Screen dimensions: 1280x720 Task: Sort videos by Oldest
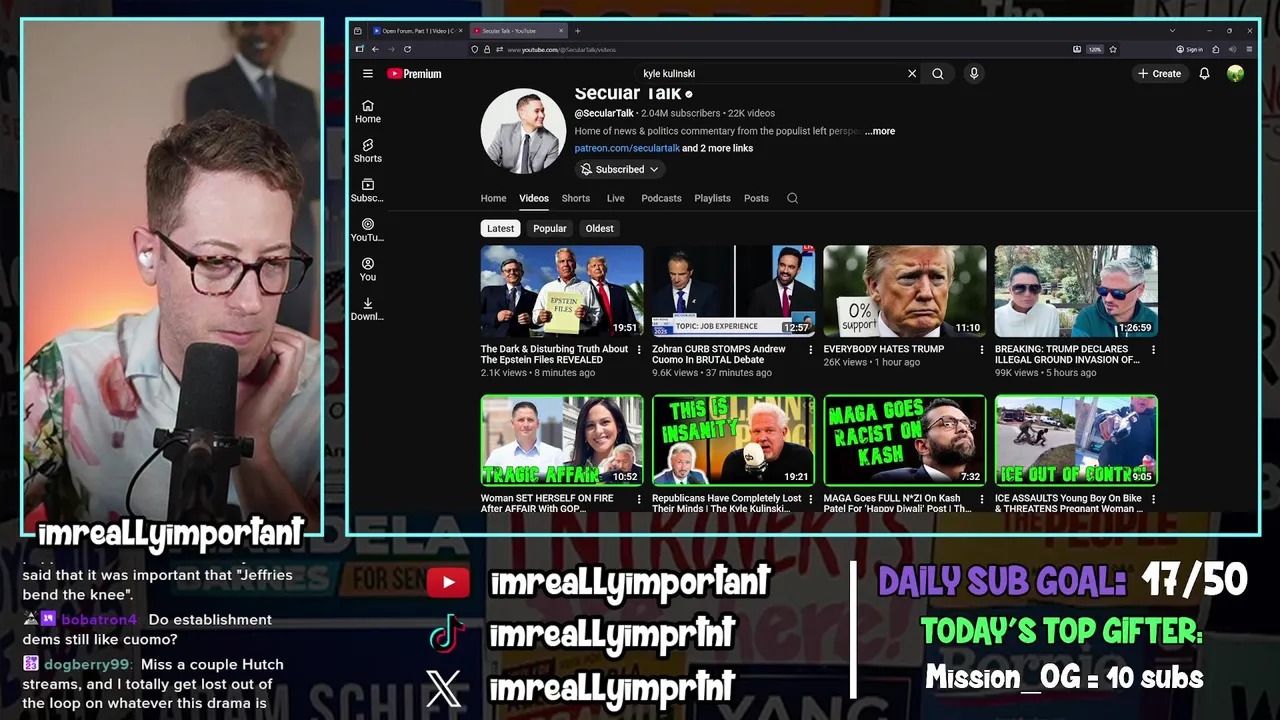600,228
